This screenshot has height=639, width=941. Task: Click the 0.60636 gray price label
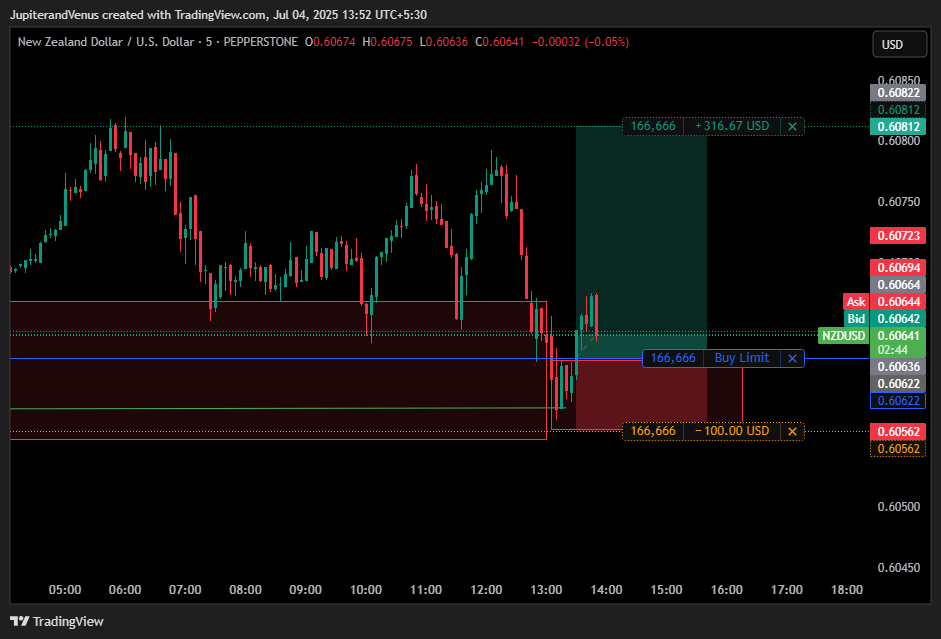click(x=898, y=367)
